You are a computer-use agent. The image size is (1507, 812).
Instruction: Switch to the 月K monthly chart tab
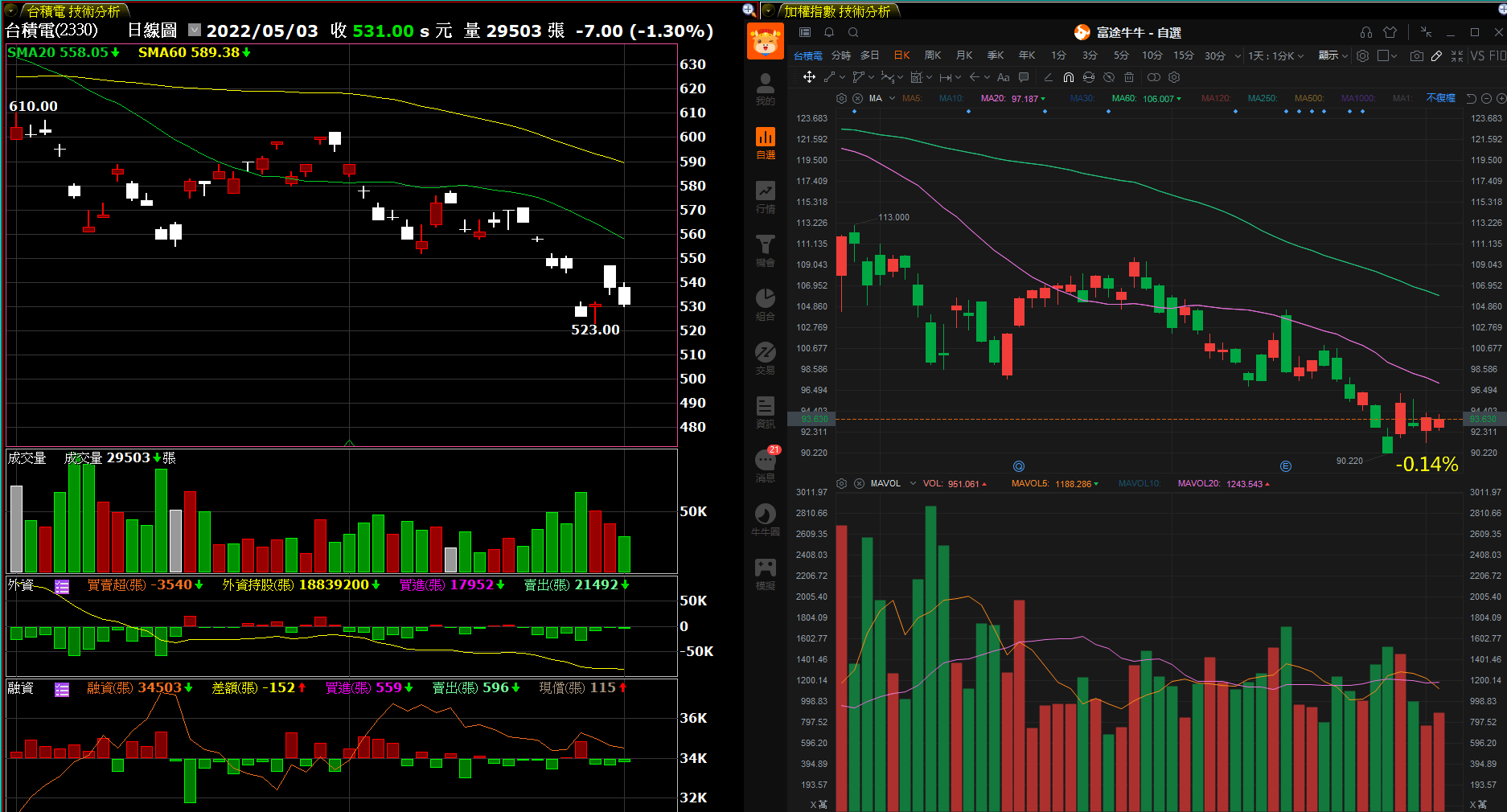(964, 55)
